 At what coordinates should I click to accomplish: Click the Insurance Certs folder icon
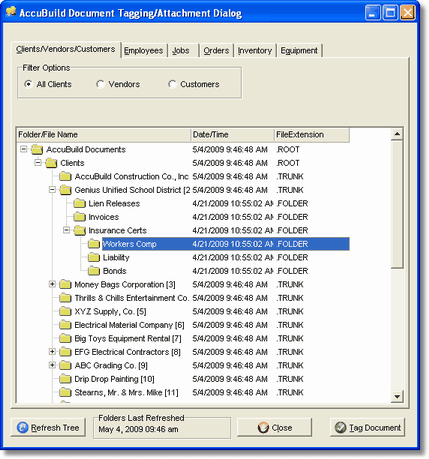tap(79, 231)
